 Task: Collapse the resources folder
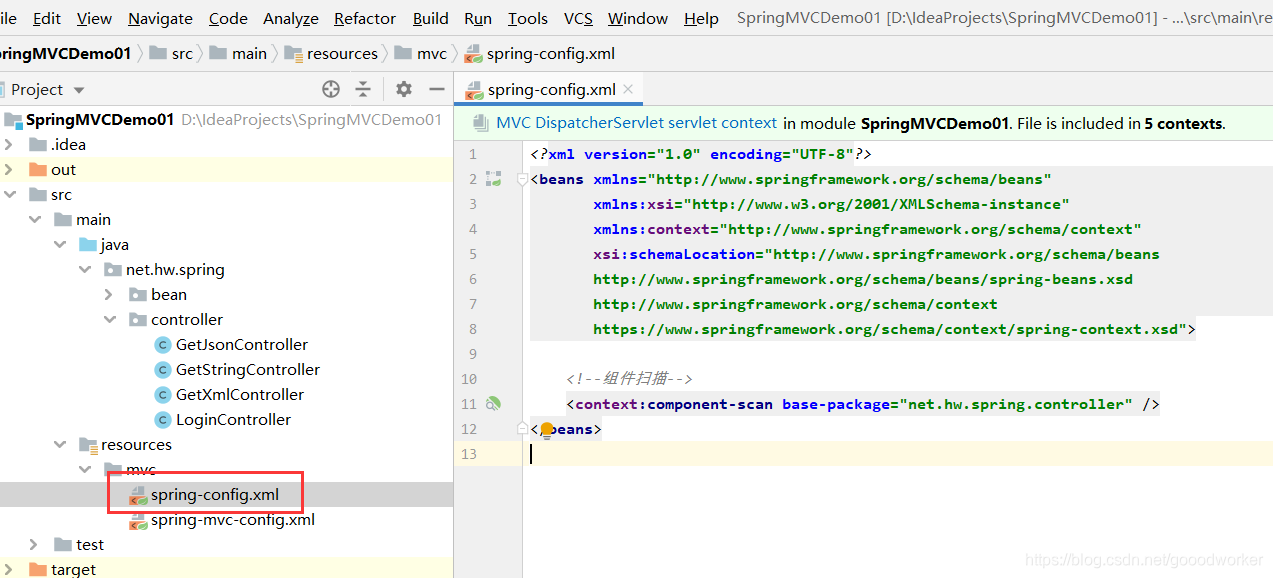(x=60, y=444)
